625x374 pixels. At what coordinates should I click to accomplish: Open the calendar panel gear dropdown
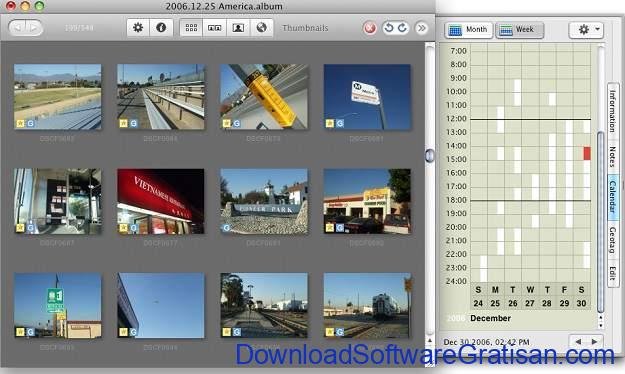(586, 30)
